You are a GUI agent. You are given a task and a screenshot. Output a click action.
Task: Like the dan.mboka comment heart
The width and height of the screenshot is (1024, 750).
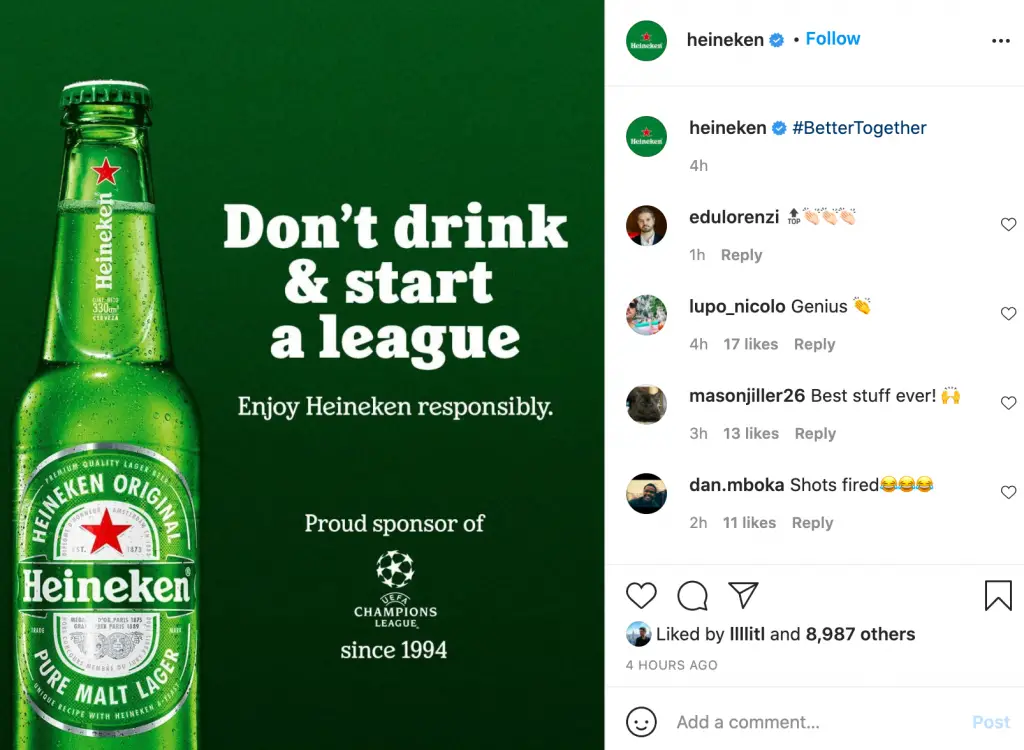pyautogui.click(x=1008, y=492)
